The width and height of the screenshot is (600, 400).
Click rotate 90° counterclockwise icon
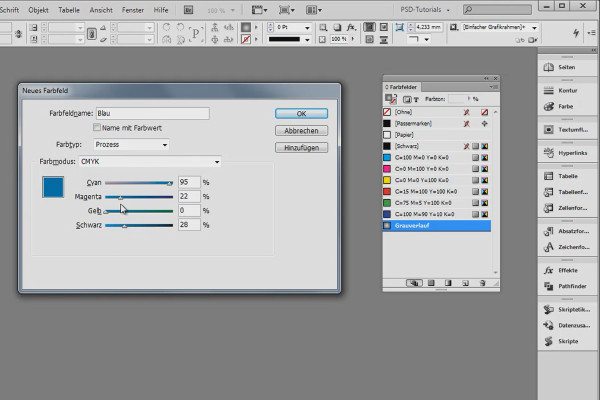coord(180,27)
